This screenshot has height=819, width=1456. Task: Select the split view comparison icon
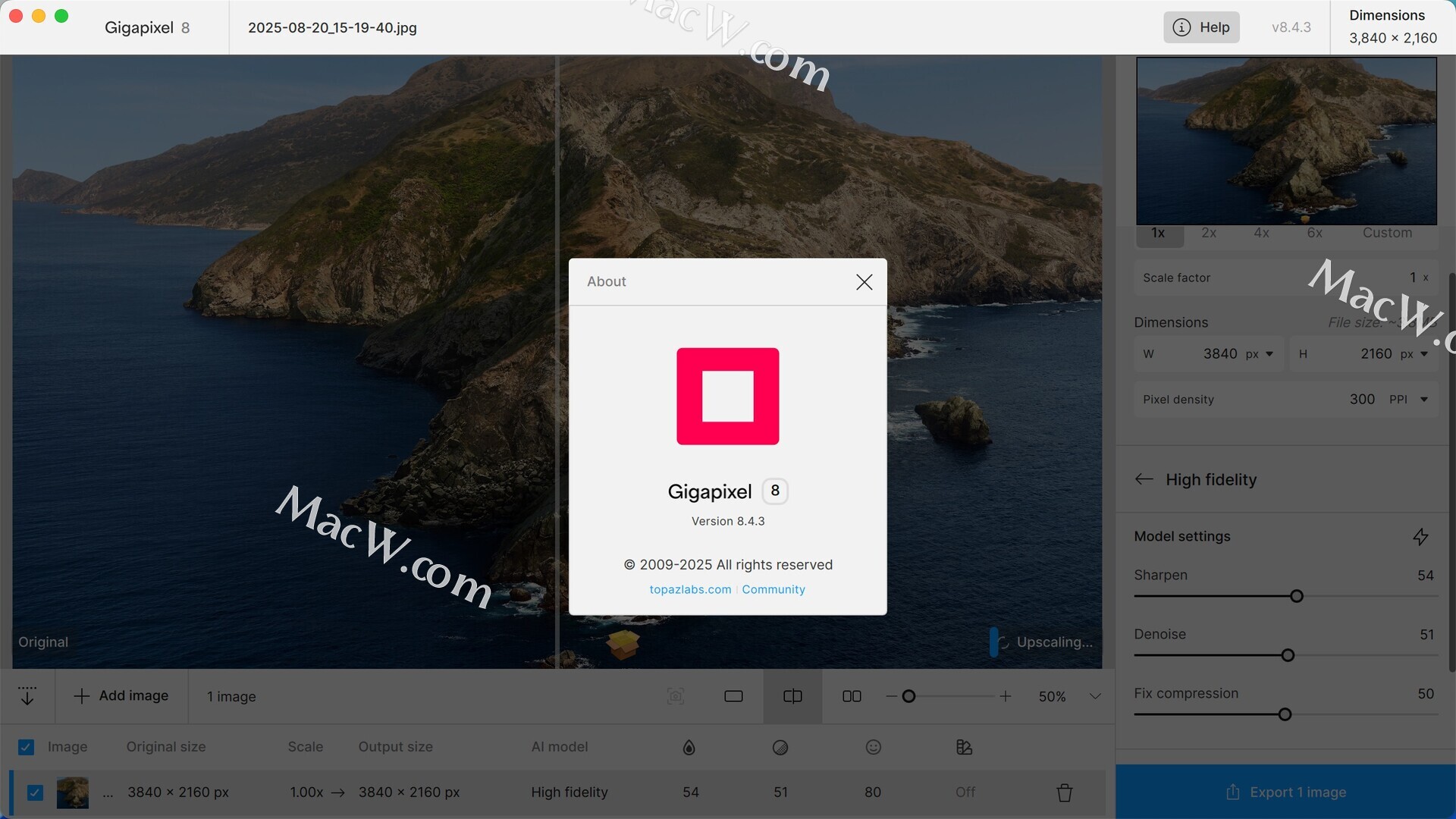coord(792,696)
